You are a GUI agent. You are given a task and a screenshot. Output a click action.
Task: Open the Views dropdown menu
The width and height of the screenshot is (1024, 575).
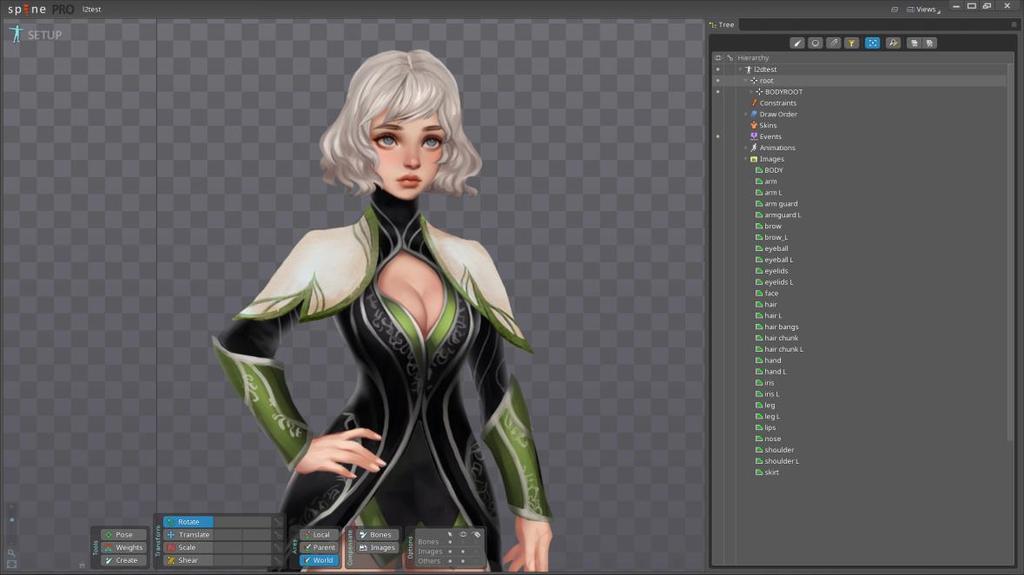pyautogui.click(x=925, y=9)
